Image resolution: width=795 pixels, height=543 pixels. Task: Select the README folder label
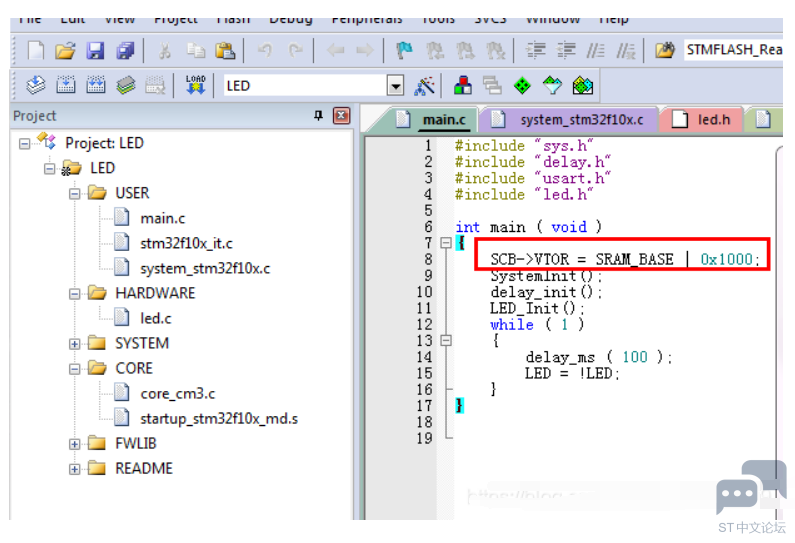(x=144, y=468)
